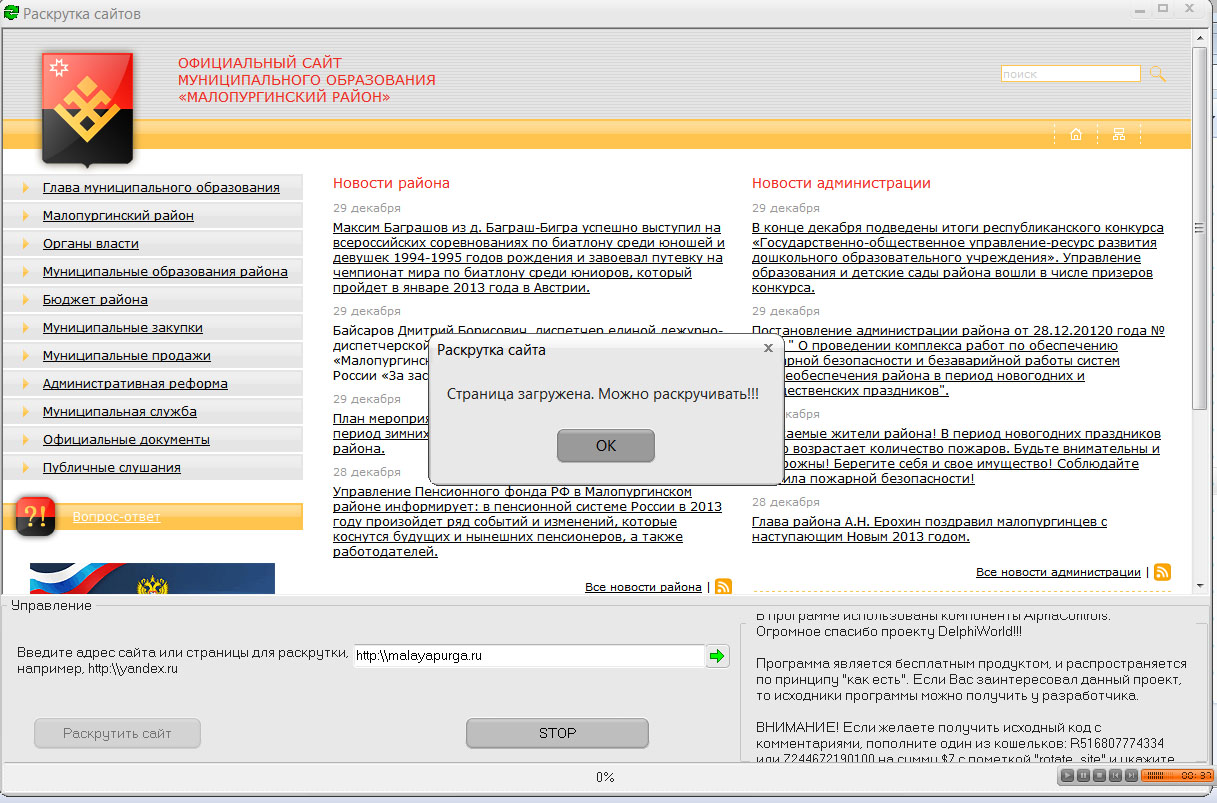Open Малопургинский район menu item
Viewport: 1217px width, 803px height.
click(x=118, y=216)
